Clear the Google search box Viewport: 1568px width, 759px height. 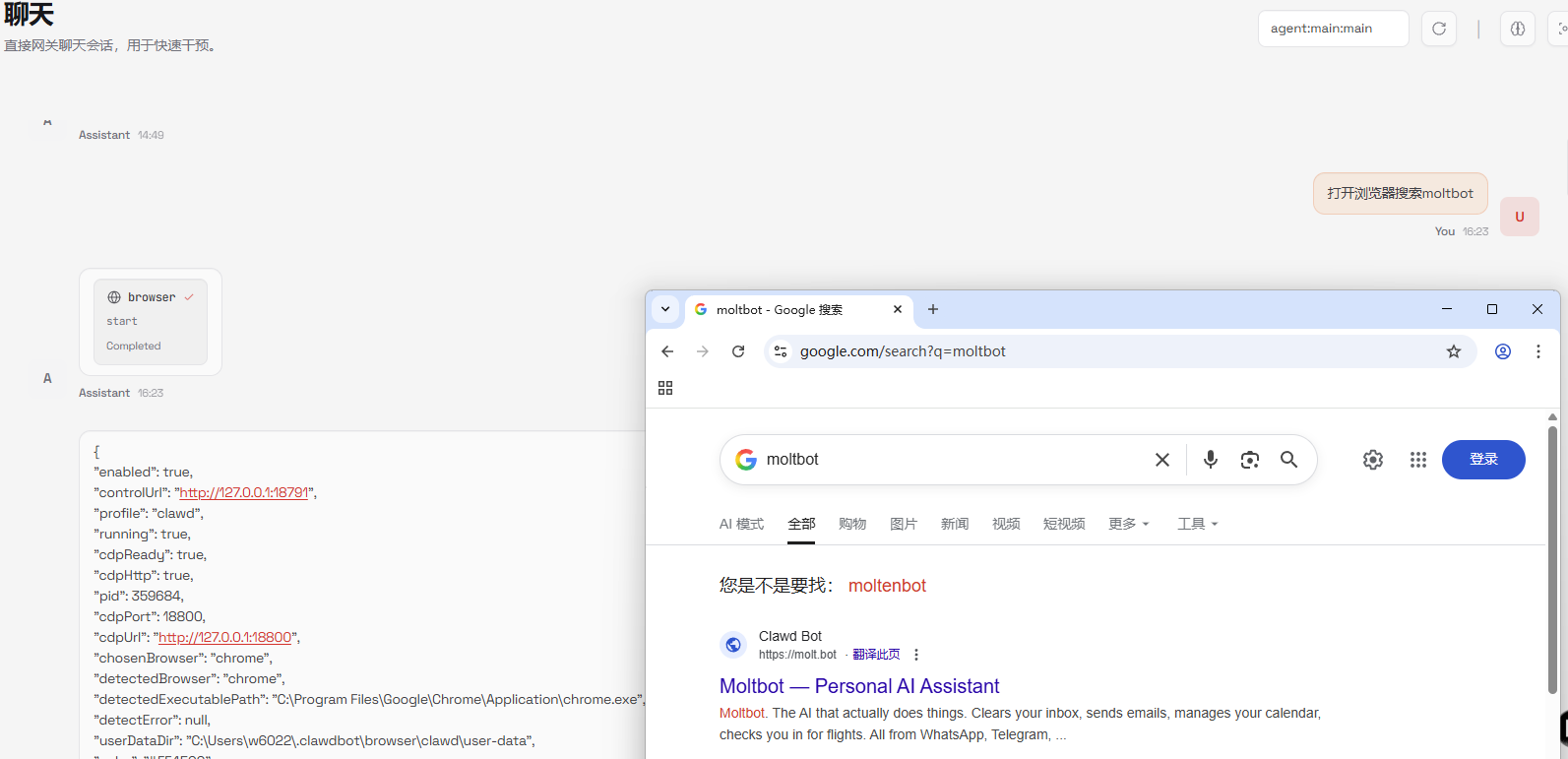(x=1162, y=460)
